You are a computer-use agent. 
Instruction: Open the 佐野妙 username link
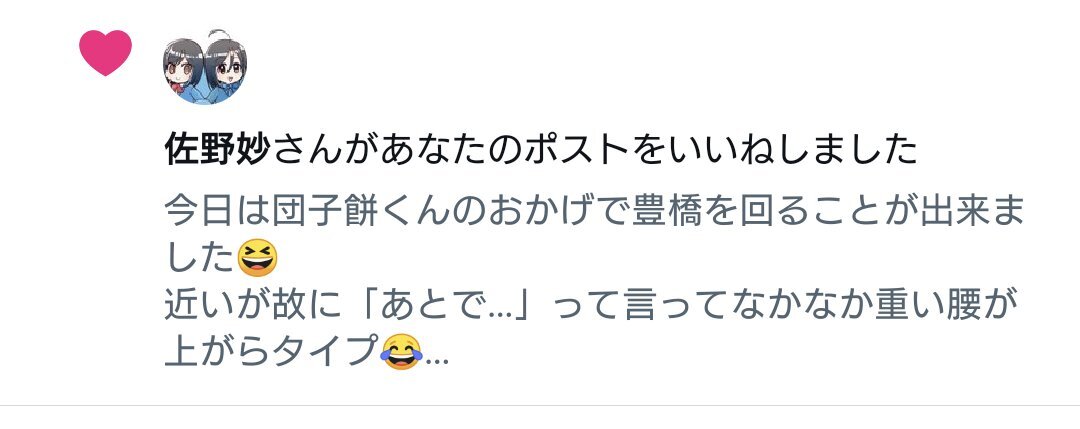coord(219,149)
